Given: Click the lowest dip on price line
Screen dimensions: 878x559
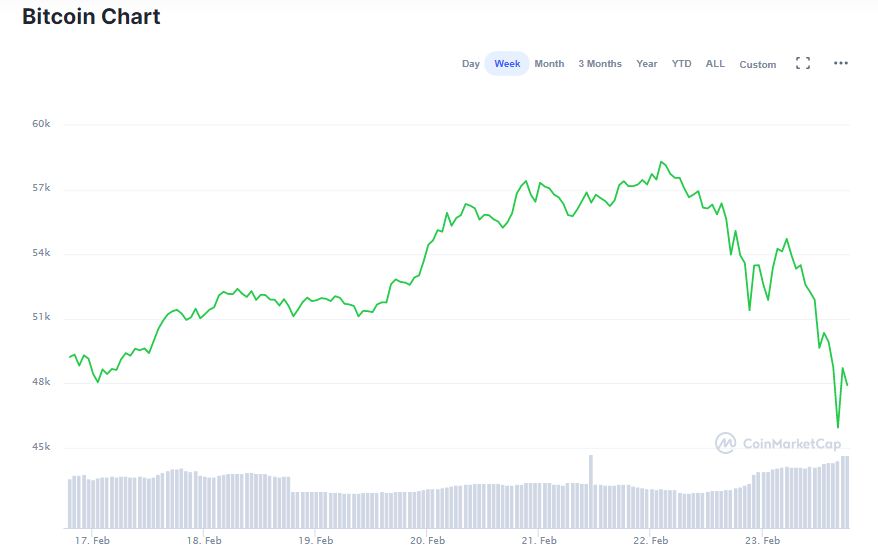Looking at the screenshot, I should pyautogui.click(x=837, y=427).
